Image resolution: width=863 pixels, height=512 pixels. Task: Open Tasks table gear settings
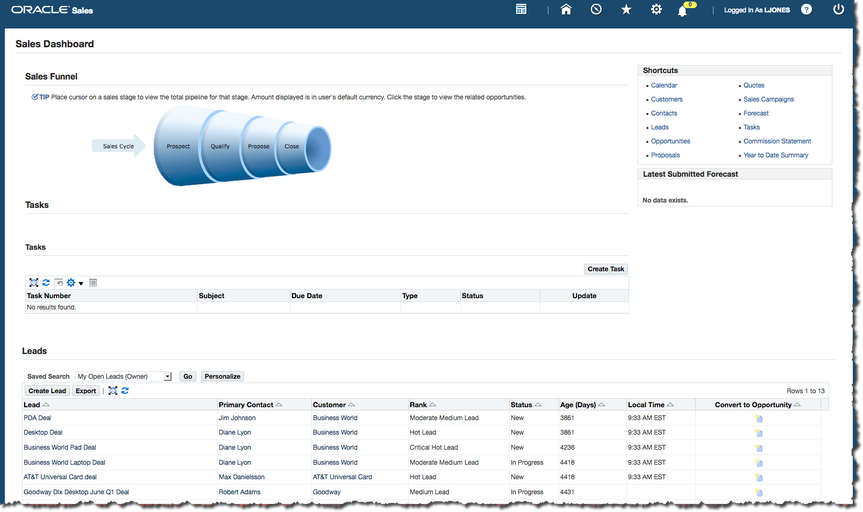pyautogui.click(x=71, y=282)
